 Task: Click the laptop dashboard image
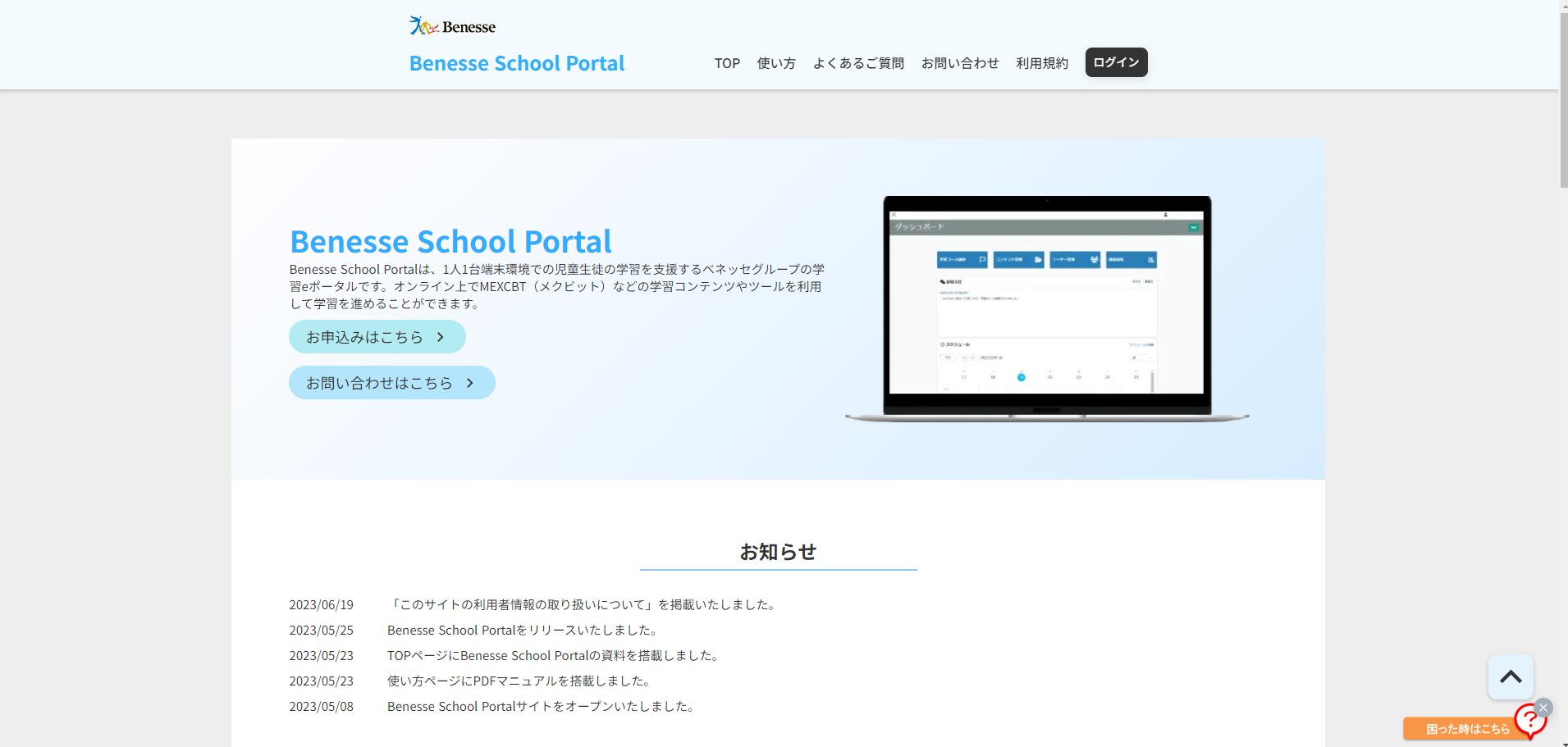click(x=1047, y=309)
